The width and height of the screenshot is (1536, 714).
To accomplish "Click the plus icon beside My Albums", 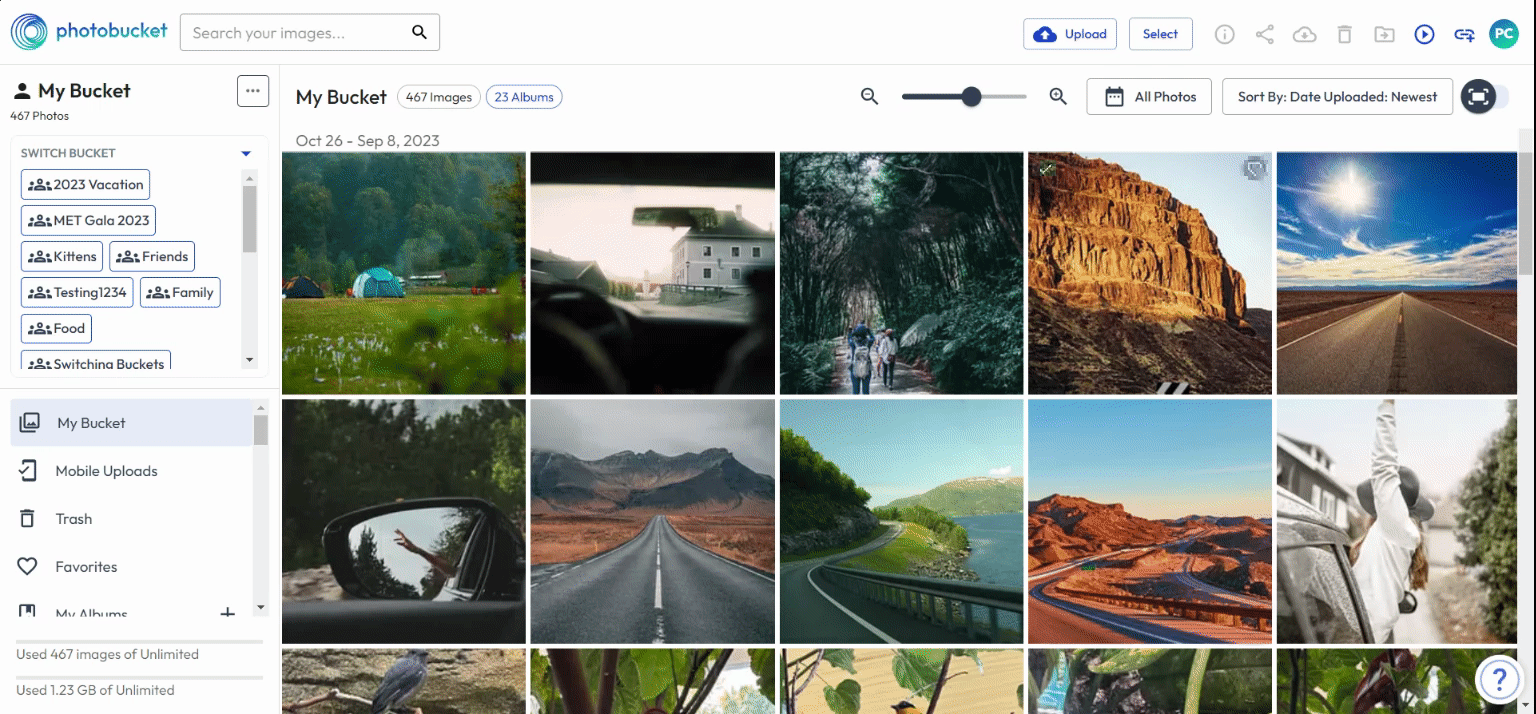I will point(228,613).
